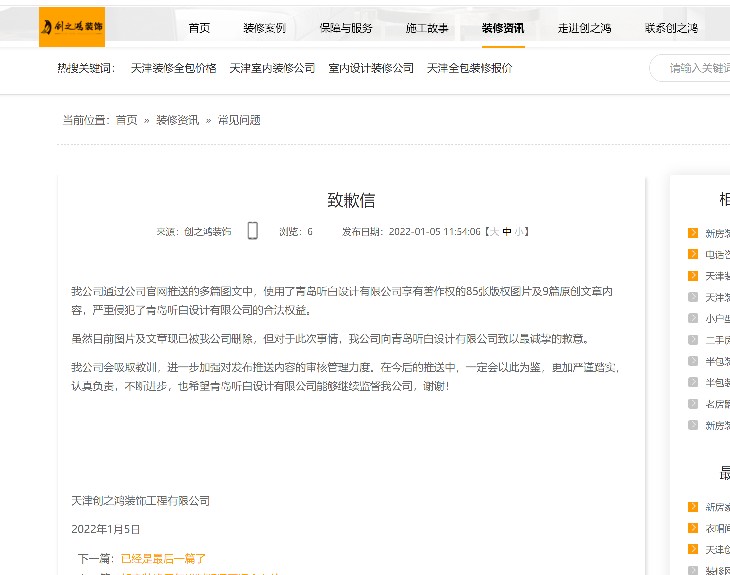Click the 当前位置 breadcrumb label
Screen dimensions: 730x575
pos(86,121)
